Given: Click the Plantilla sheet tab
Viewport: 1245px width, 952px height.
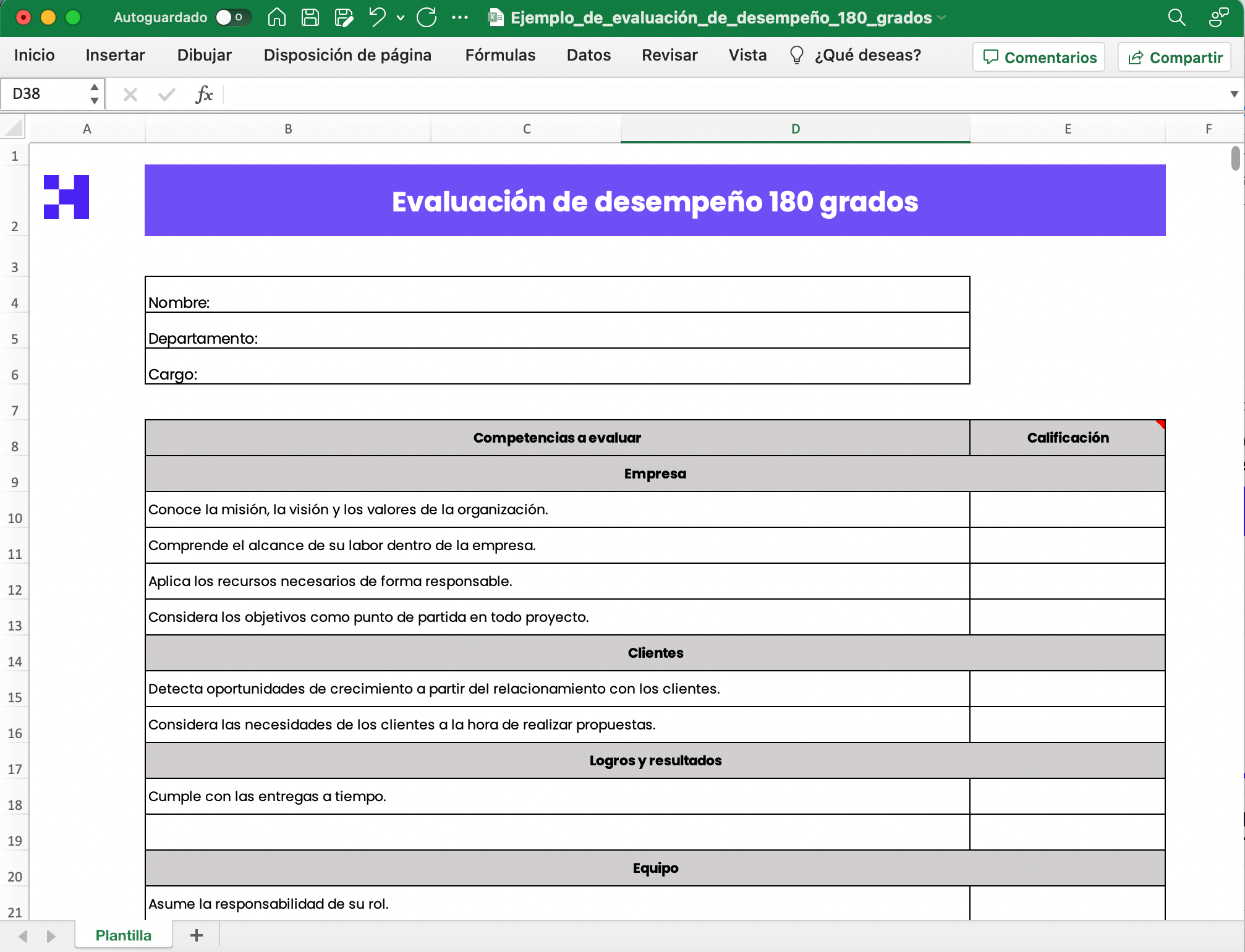Looking at the screenshot, I should point(123,935).
